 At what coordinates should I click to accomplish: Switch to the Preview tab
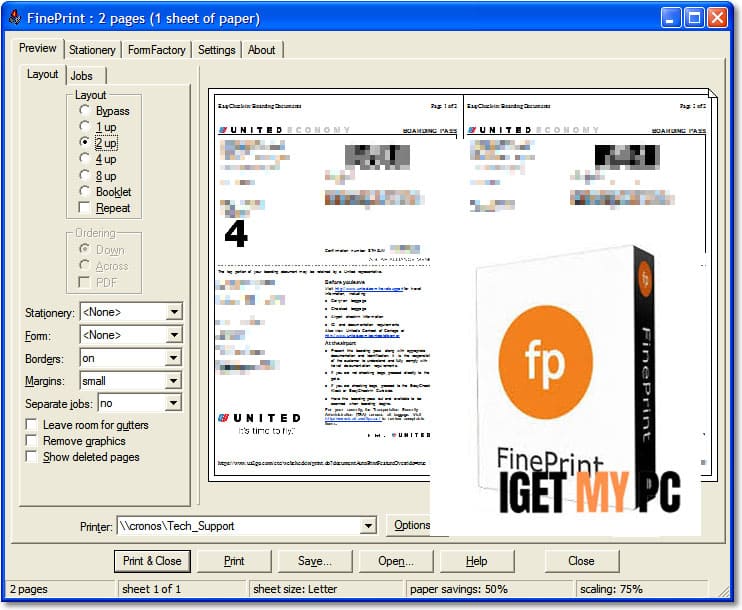coord(37,48)
